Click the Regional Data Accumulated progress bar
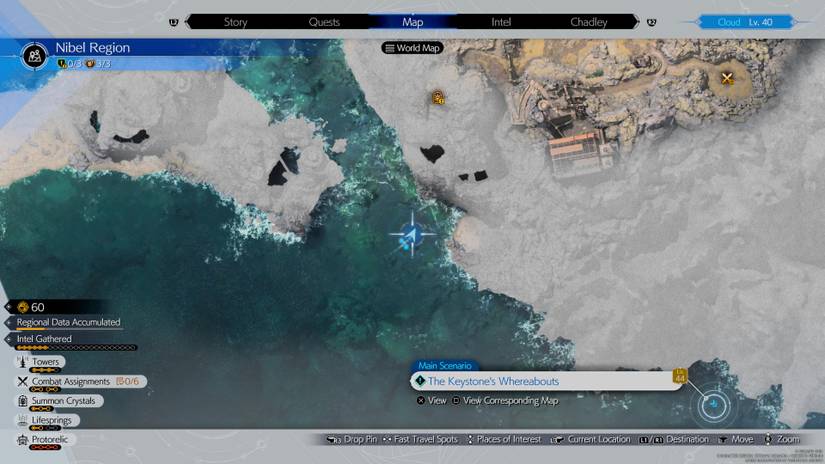Viewport: 825px width, 464px height. [68, 323]
